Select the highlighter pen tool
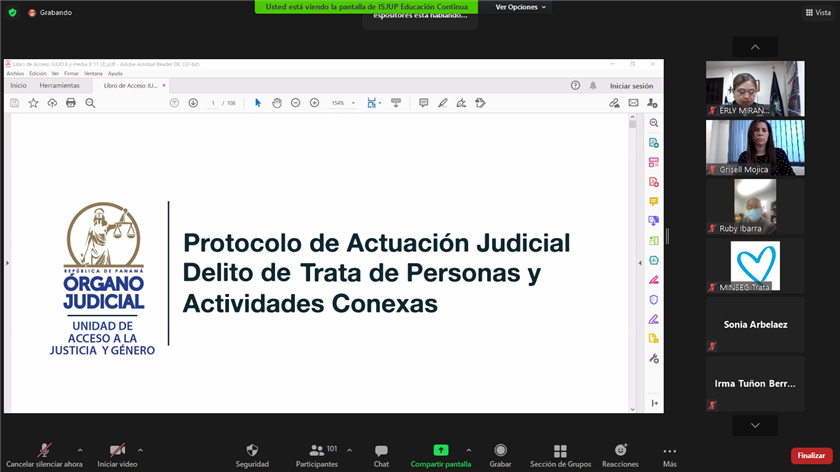This screenshot has width=840, height=472. pyautogui.click(x=442, y=103)
